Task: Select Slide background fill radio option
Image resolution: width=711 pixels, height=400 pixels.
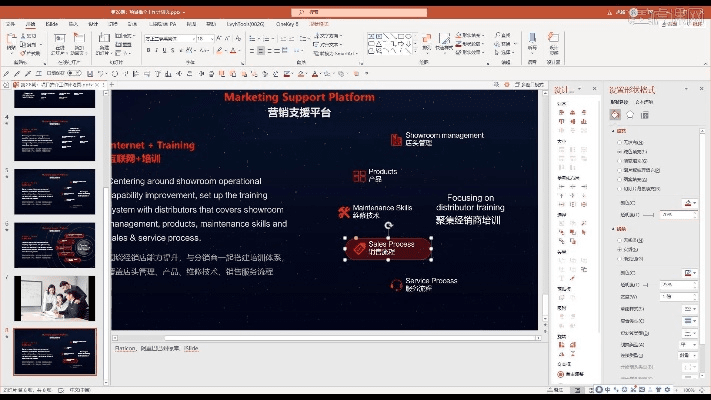Action: point(619,189)
